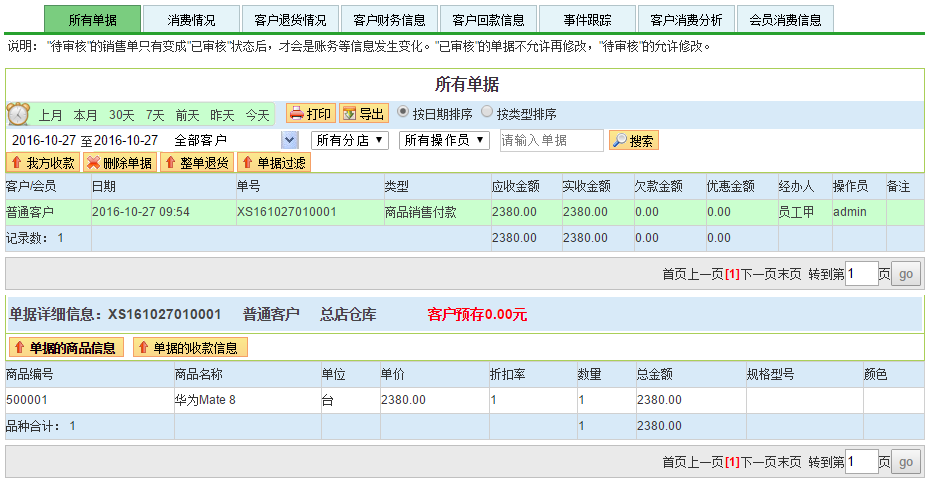Open the 客户财务信息 tab
This screenshot has width=931, height=489.
(x=389, y=20)
